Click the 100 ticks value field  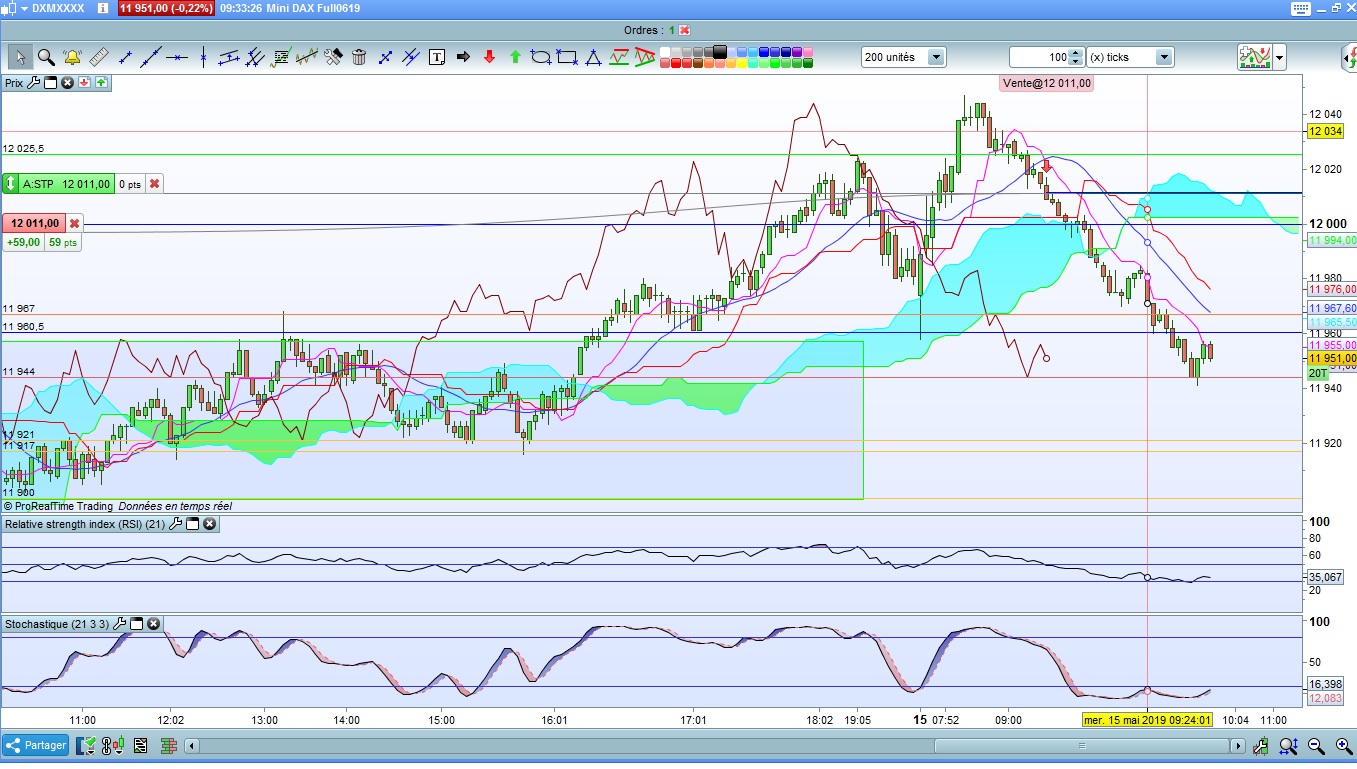(1040, 57)
